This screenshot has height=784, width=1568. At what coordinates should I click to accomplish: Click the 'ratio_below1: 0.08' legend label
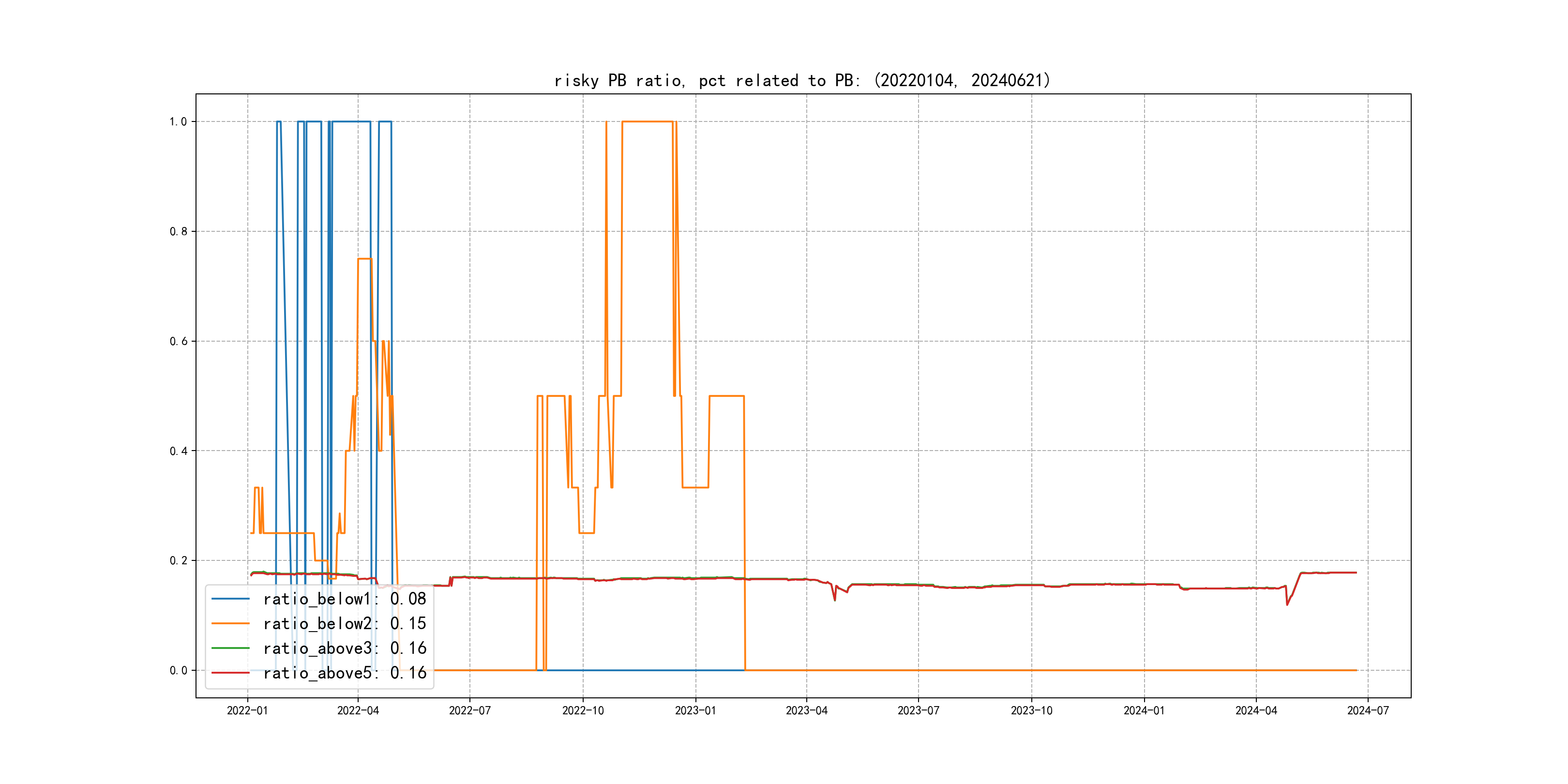[x=345, y=599]
